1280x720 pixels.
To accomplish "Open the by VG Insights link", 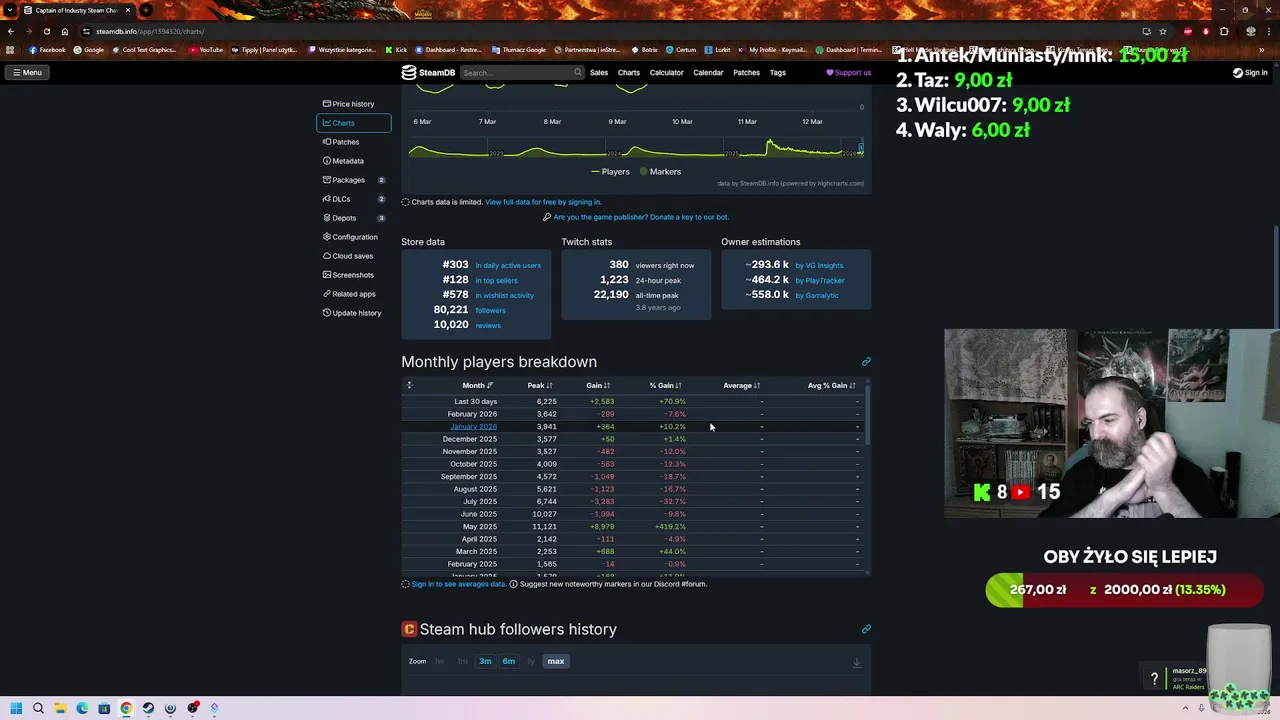I will click(819, 265).
